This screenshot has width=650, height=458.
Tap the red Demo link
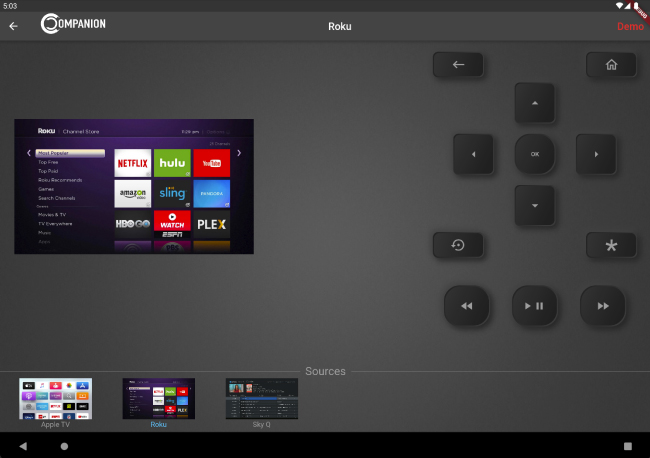click(630, 26)
